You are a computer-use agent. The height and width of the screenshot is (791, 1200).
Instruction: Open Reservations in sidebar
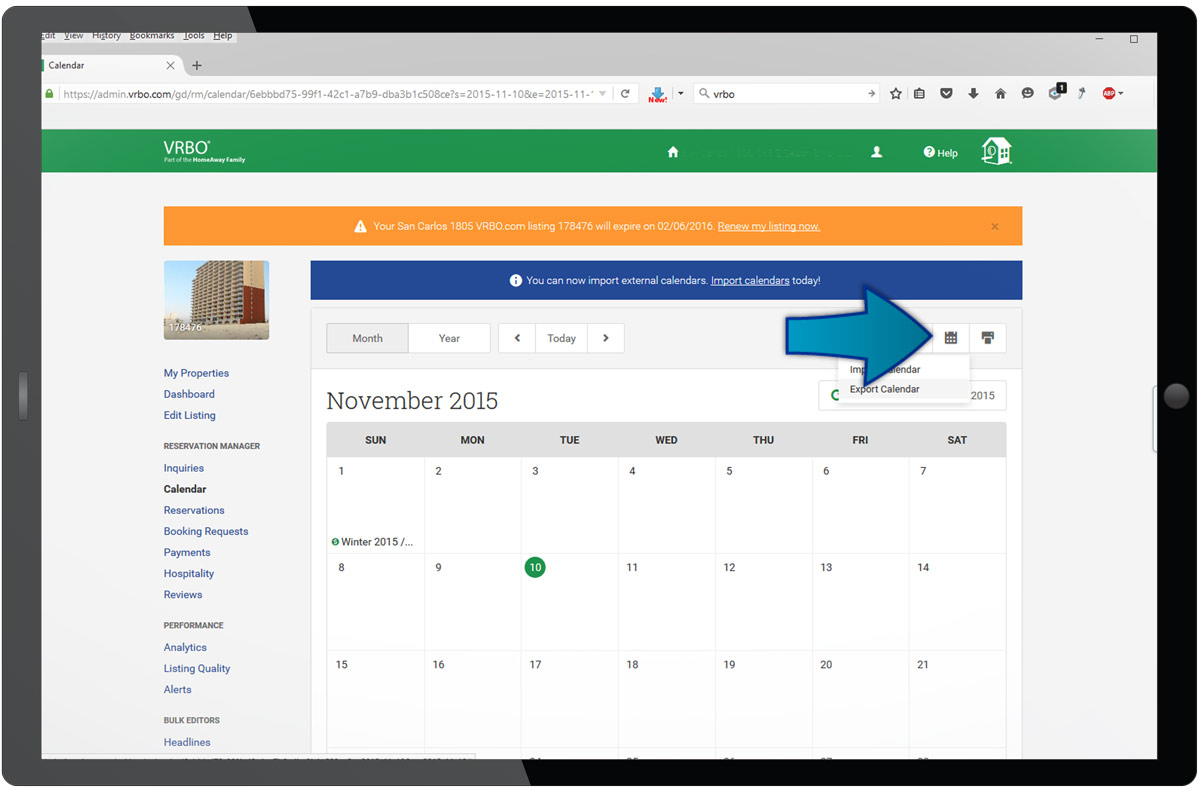194,510
